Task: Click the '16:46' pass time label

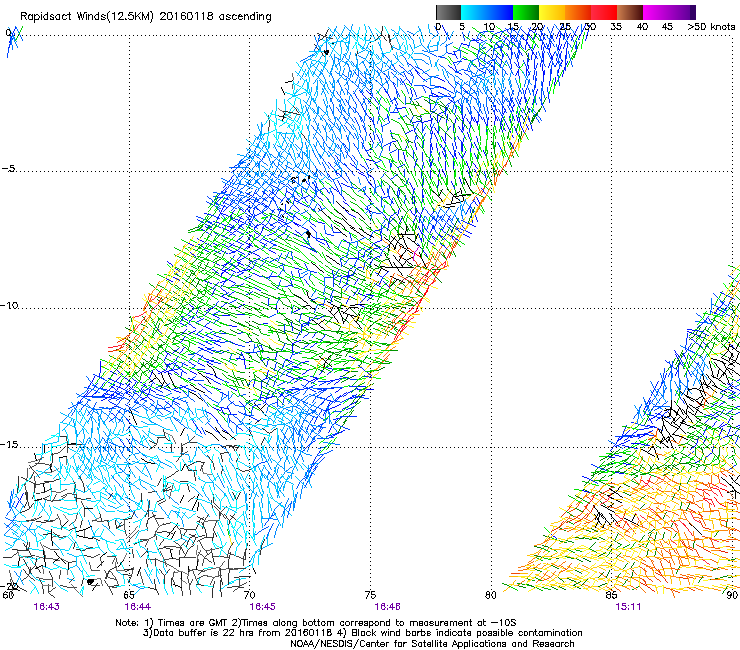Action: point(387,607)
